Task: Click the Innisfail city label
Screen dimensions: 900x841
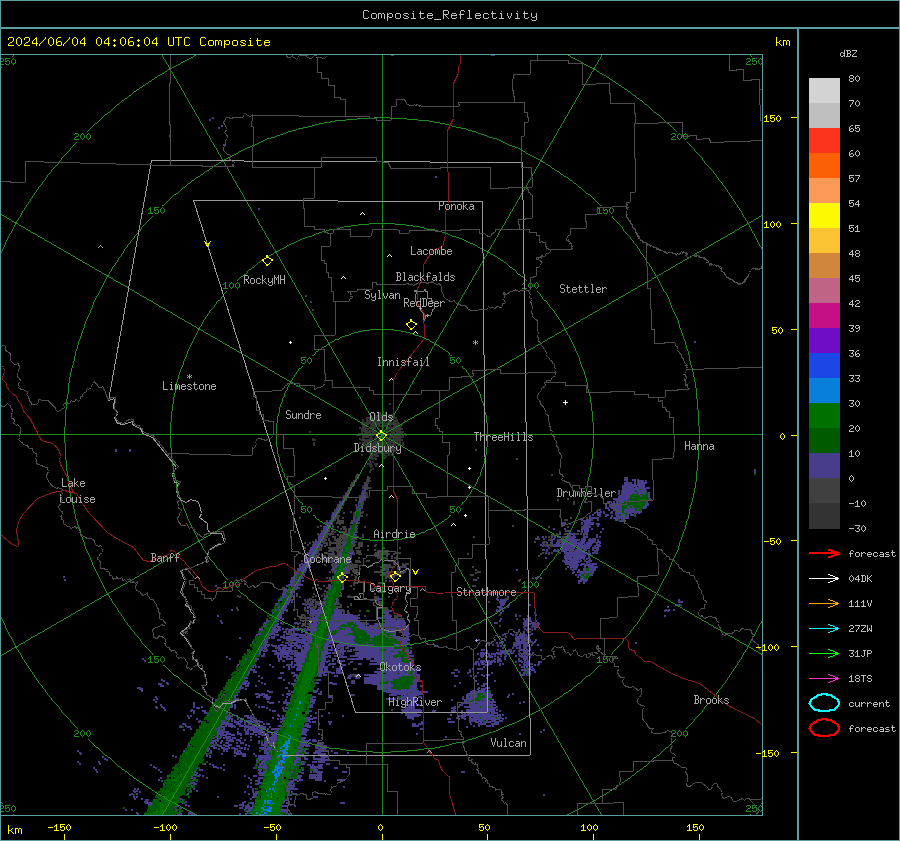Action: click(403, 362)
